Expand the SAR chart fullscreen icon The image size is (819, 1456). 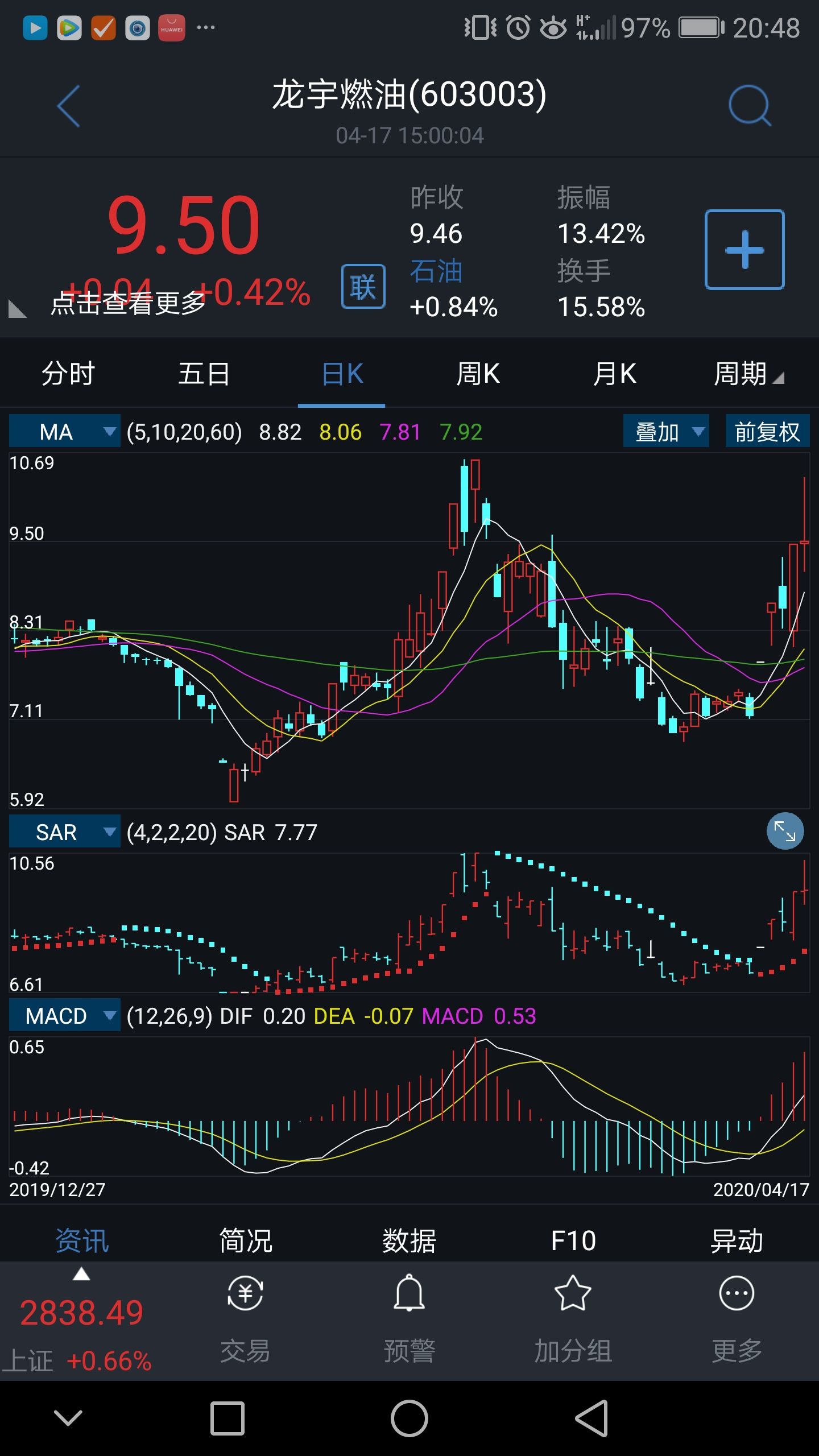[785, 831]
